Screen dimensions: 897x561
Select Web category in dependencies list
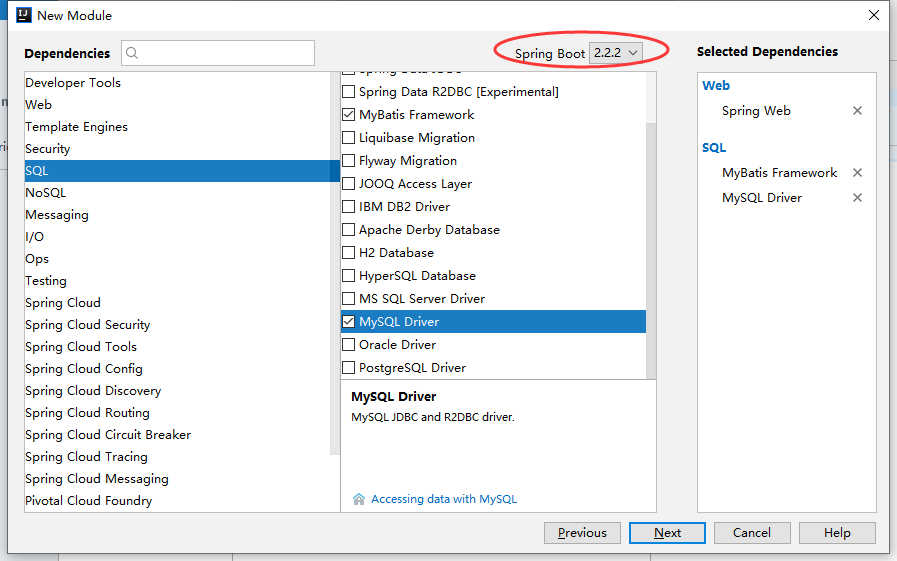coord(177,105)
